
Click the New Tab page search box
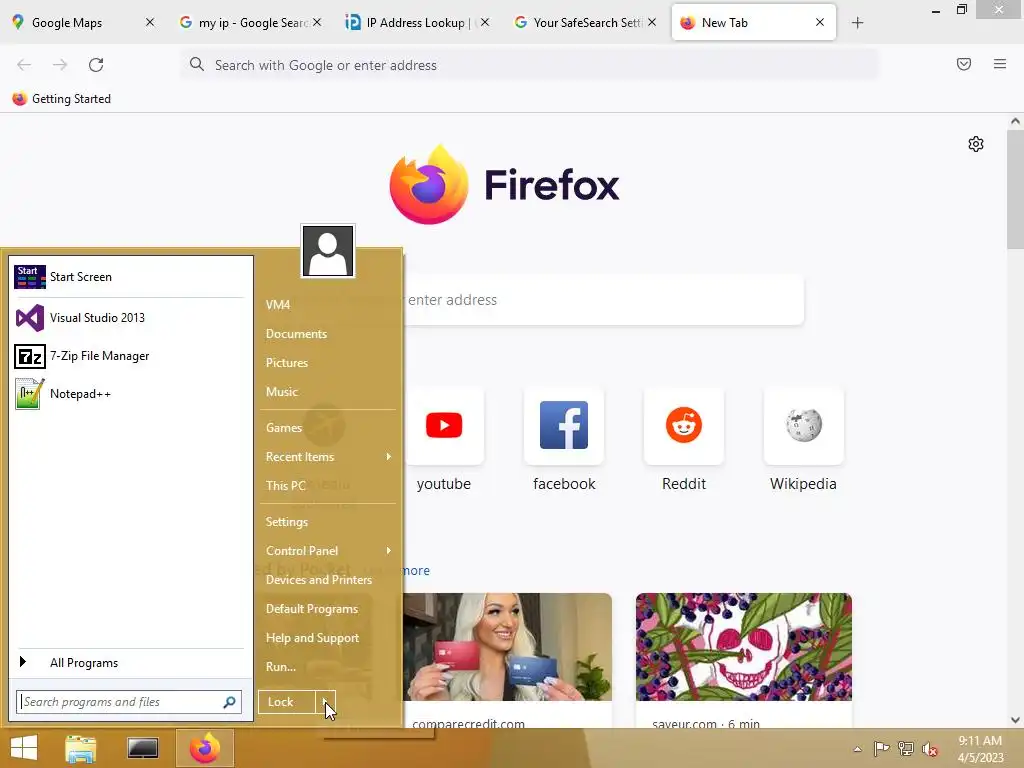(602, 300)
